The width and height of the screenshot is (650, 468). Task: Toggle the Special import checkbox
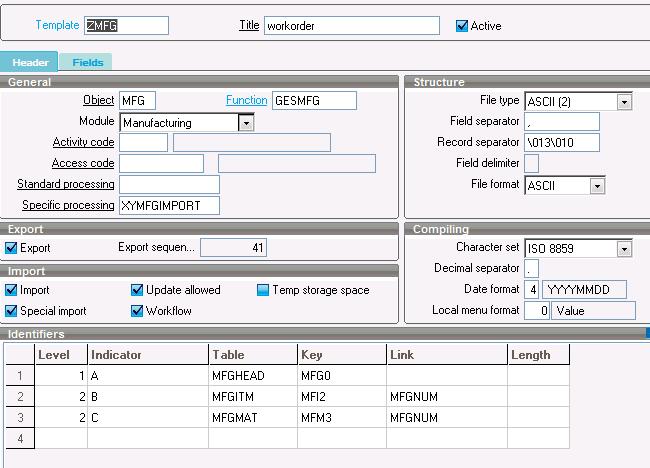(12, 311)
